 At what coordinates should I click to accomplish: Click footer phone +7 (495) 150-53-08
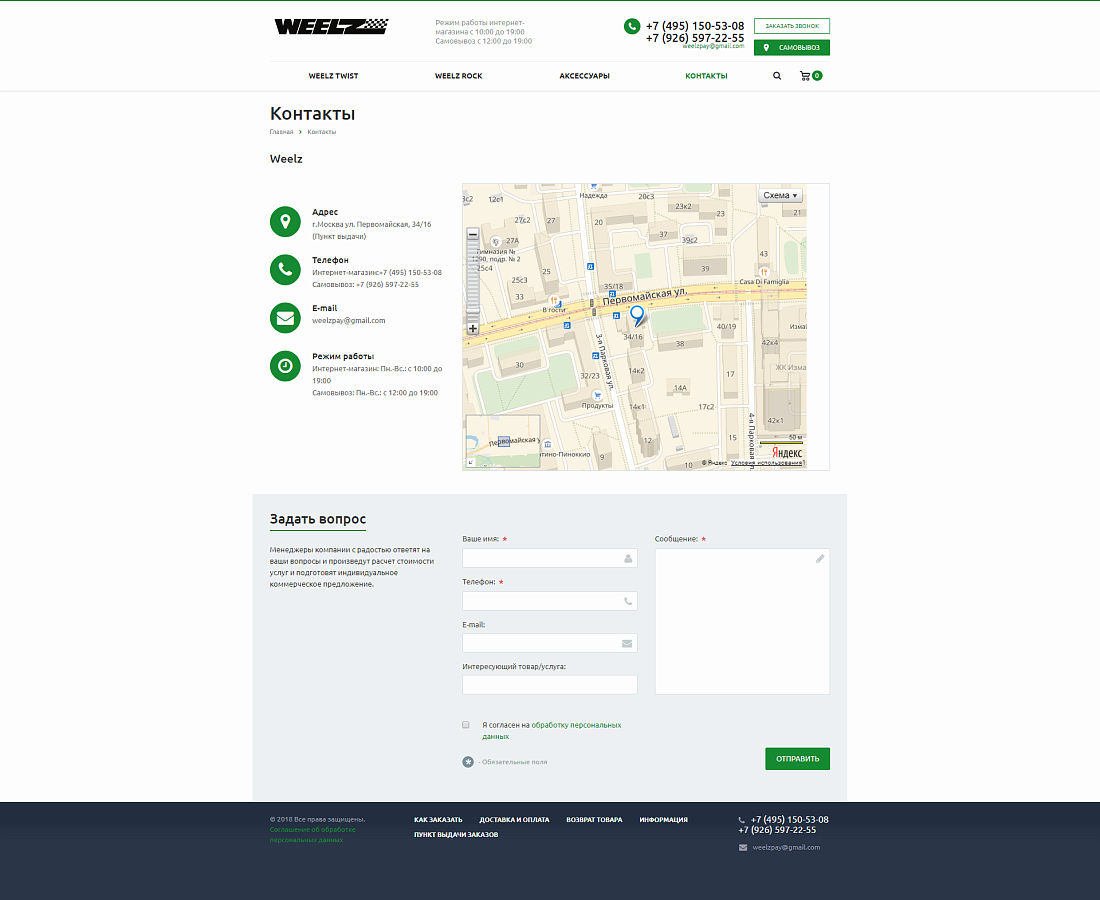coord(789,819)
